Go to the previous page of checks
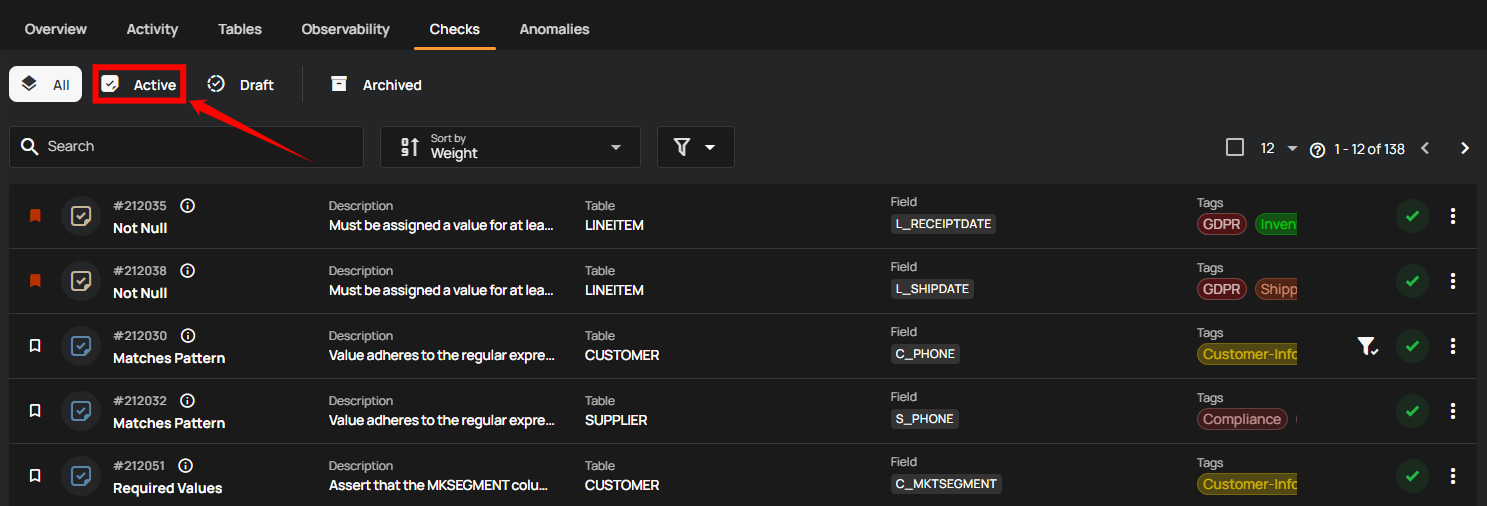This screenshot has height=506, width=1487. pos(1425,148)
